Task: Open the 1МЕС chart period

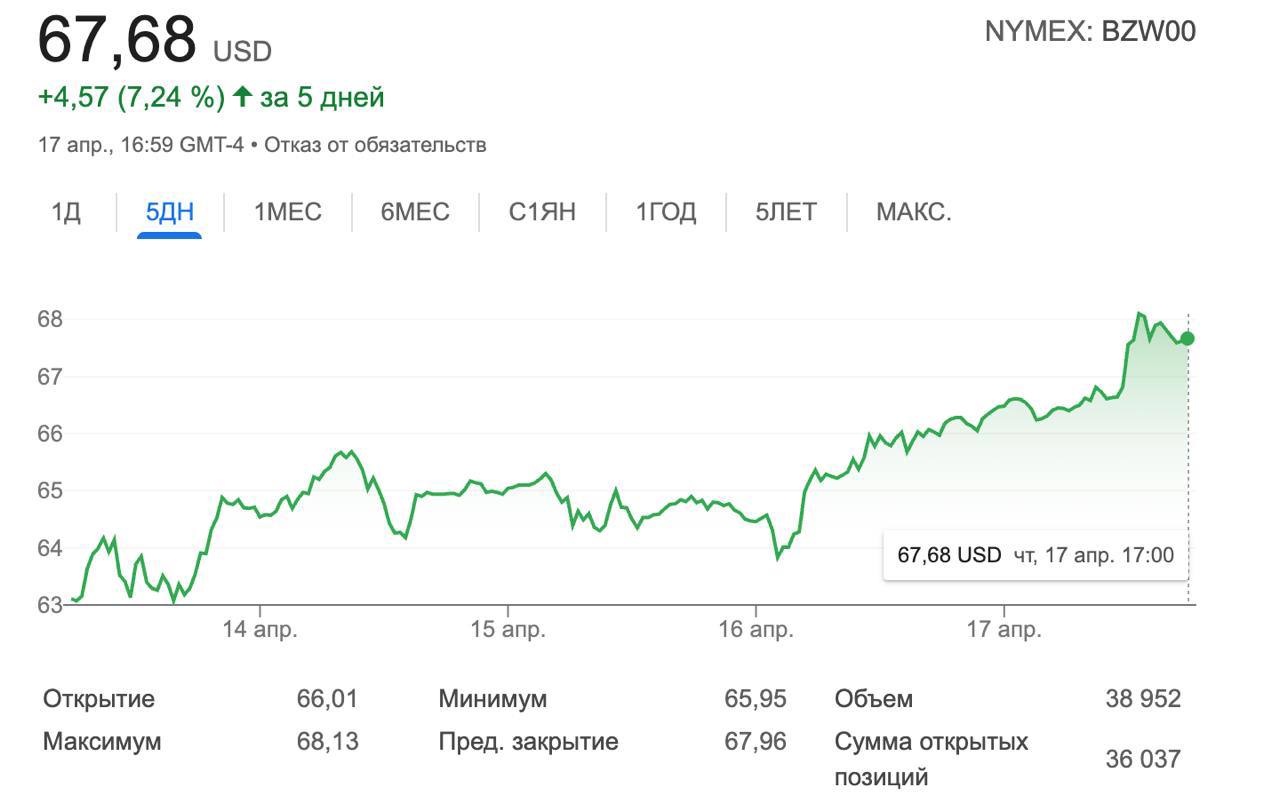Action: [288, 212]
